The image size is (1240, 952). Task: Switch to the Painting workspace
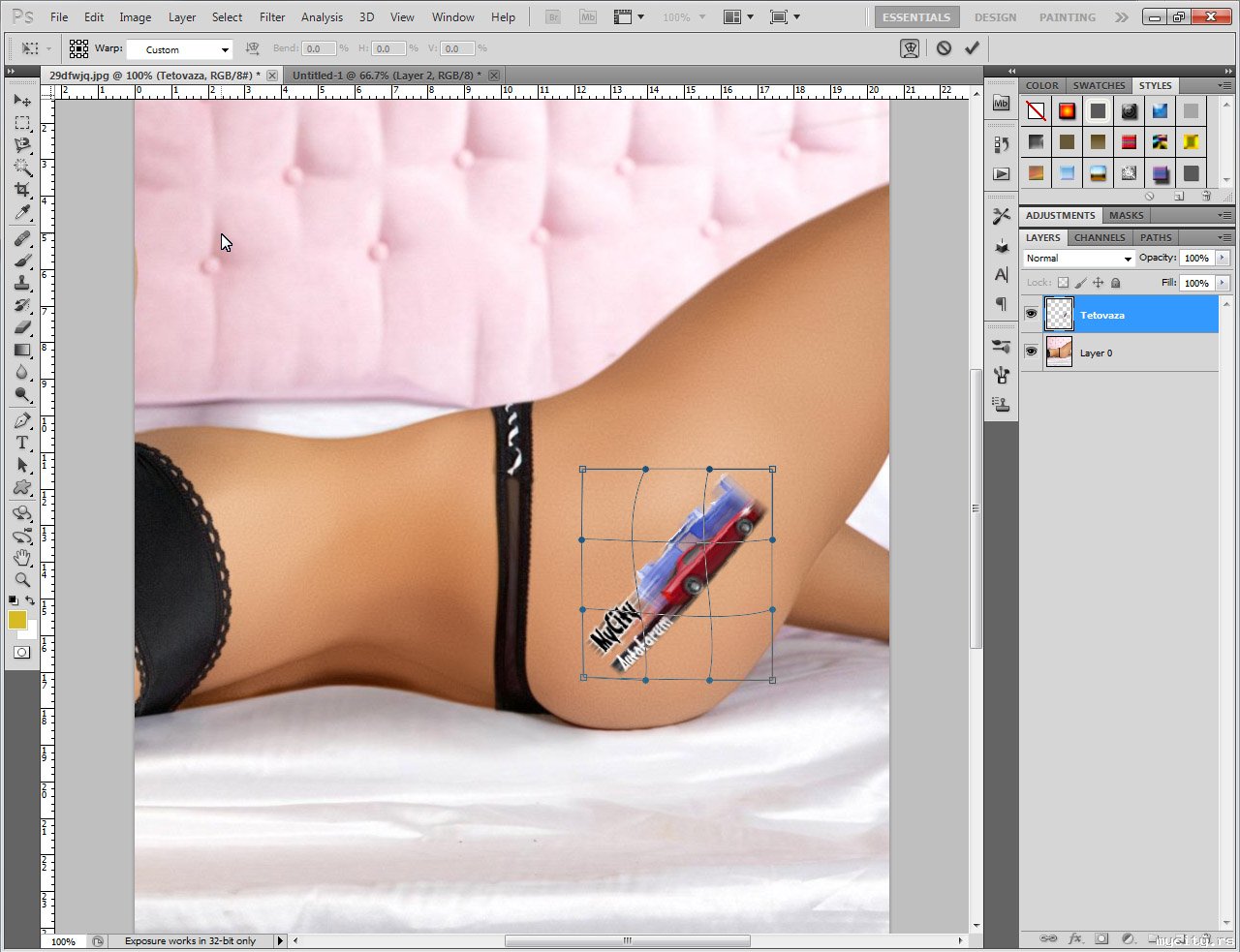click(x=1067, y=17)
